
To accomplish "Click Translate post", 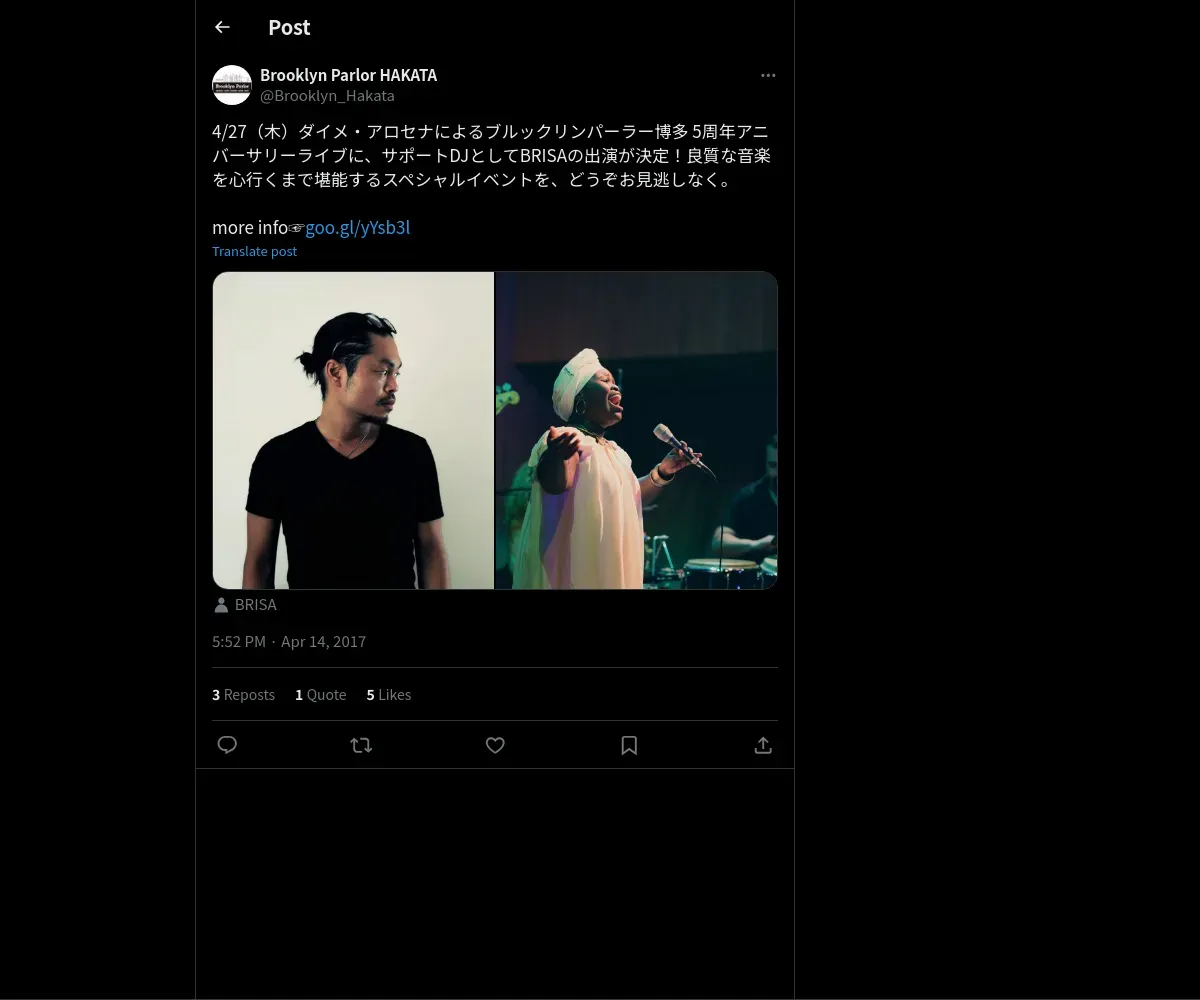I will 254,251.
